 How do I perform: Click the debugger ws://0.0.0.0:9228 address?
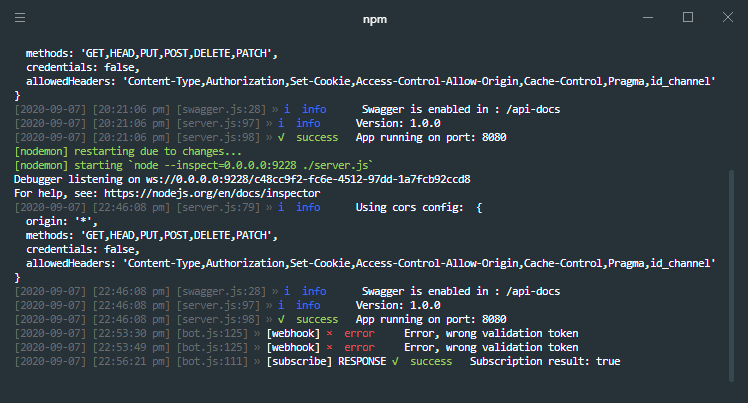(x=308, y=179)
